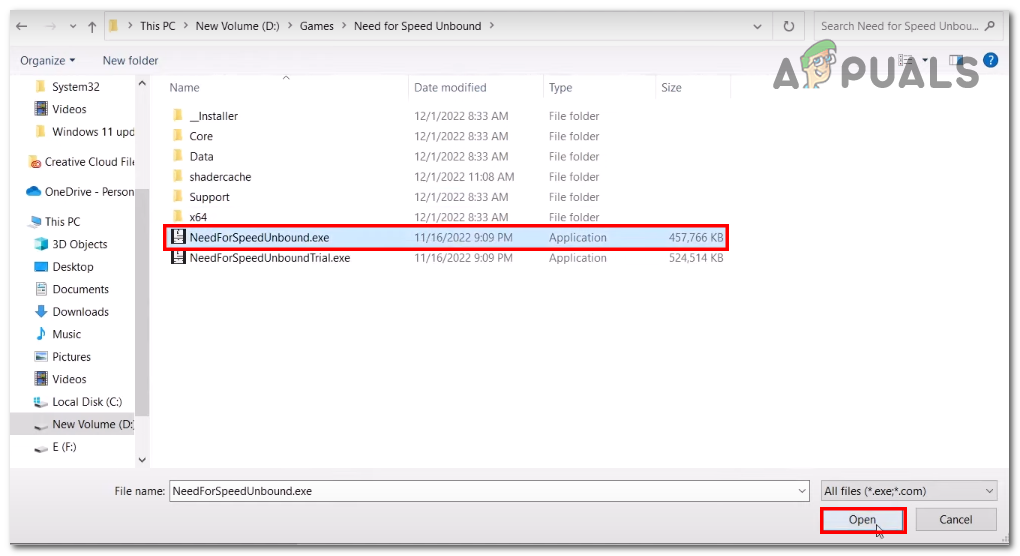Select the shadercache folder icon
Image resolution: width=1020 pixels, height=556 pixels.
point(178,176)
